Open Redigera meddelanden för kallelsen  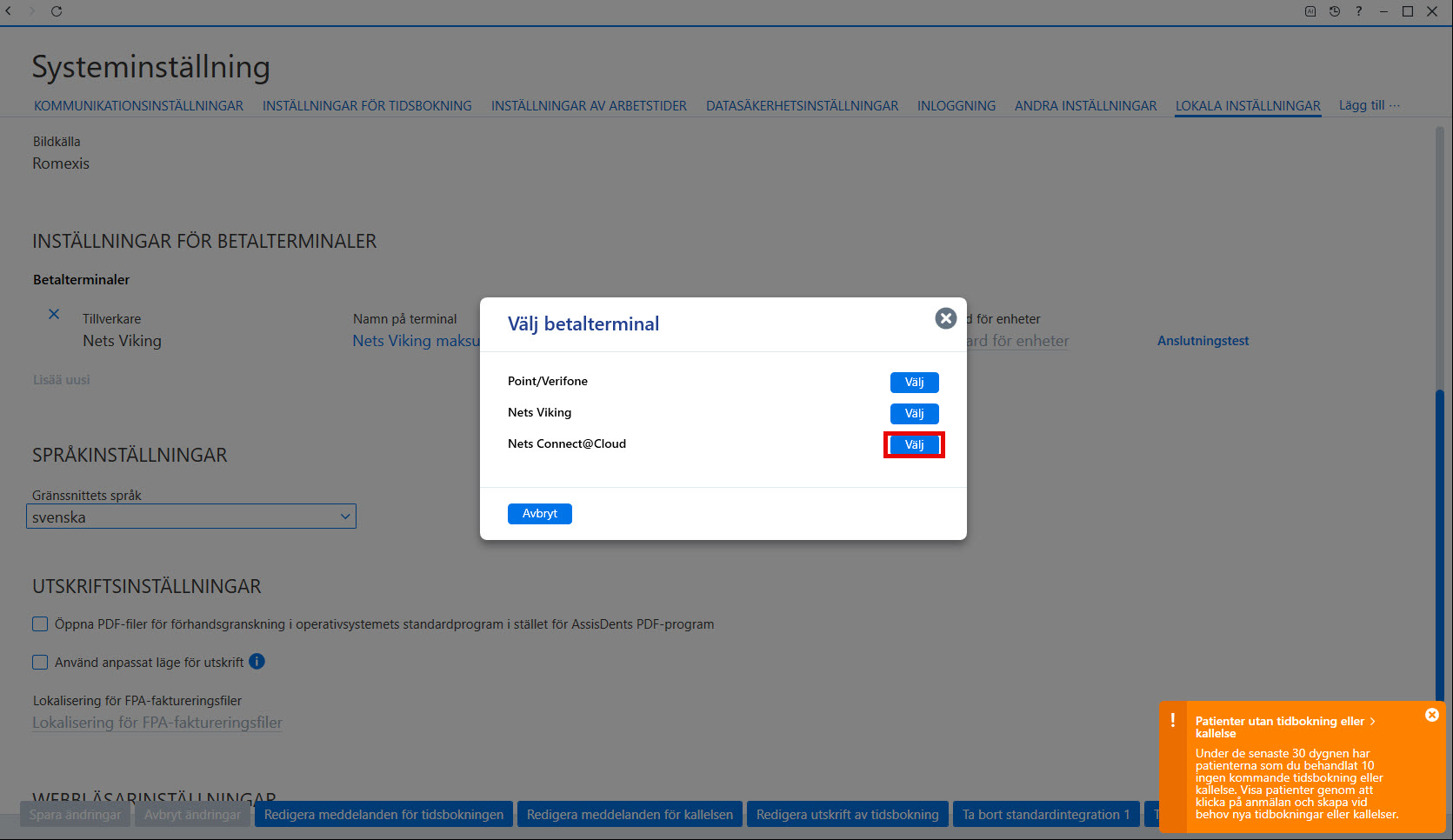click(x=630, y=815)
